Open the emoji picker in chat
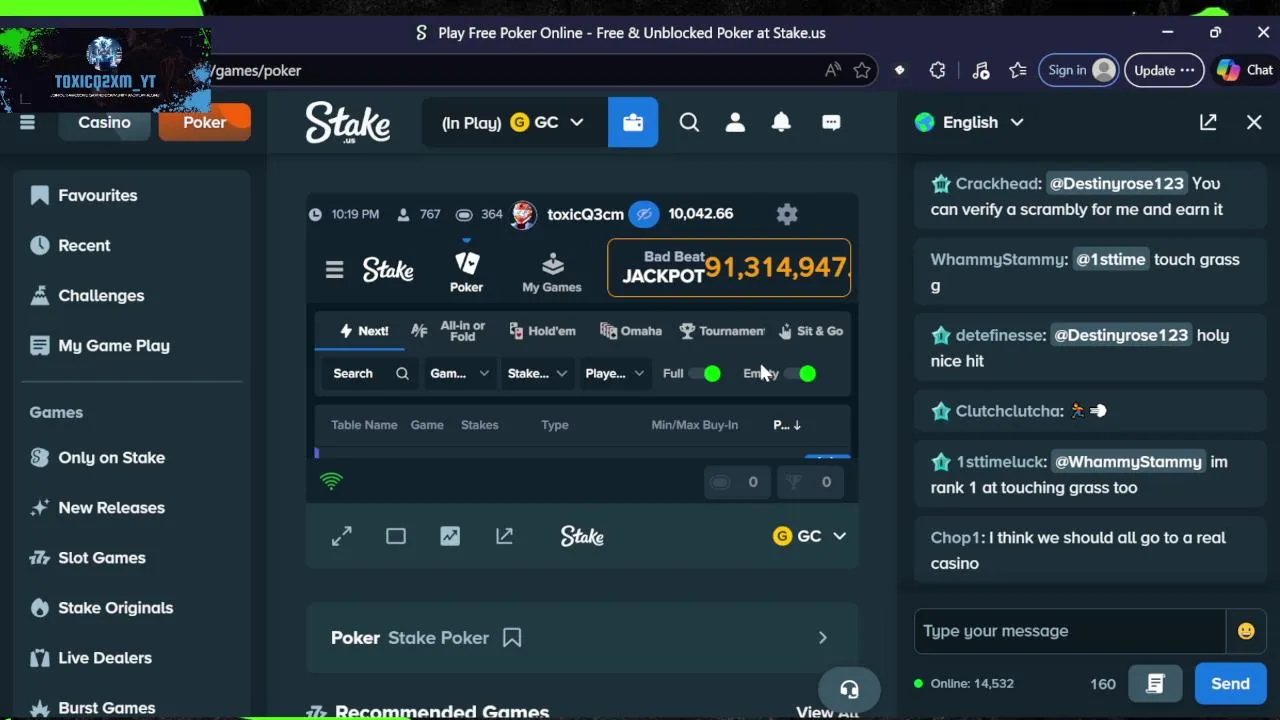The height and width of the screenshot is (720, 1280). (x=1246, y=631)
